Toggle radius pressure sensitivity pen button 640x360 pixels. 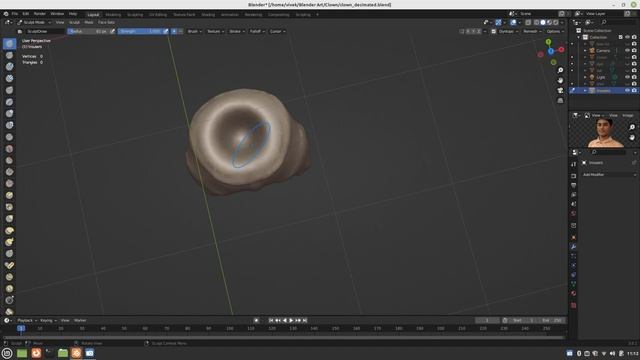coord(112,31)
